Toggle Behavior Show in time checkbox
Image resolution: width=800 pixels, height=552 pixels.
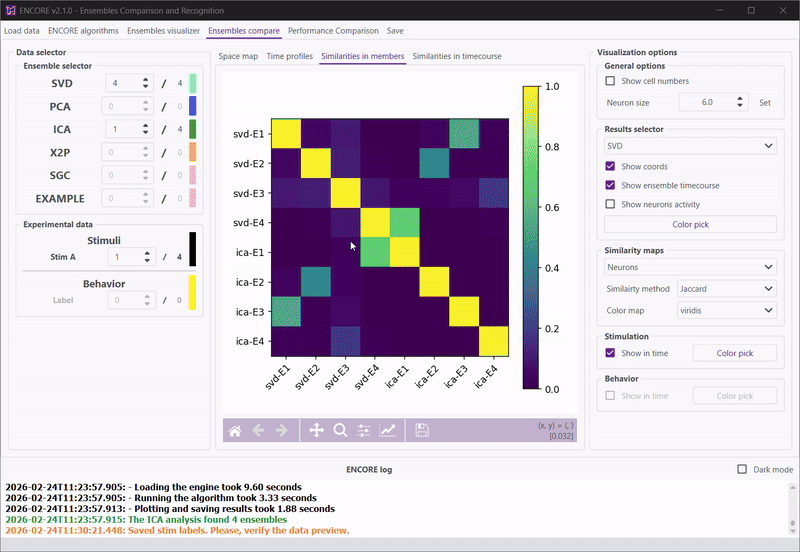point(610,396)
